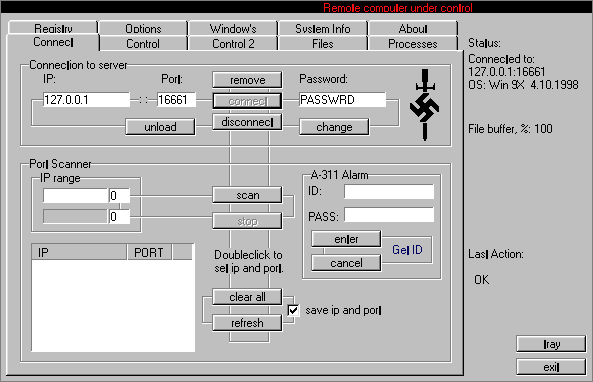Image resolution: width=593 pixels, height=382 pixels.
Task: Click the change password button
Action: 334,127
